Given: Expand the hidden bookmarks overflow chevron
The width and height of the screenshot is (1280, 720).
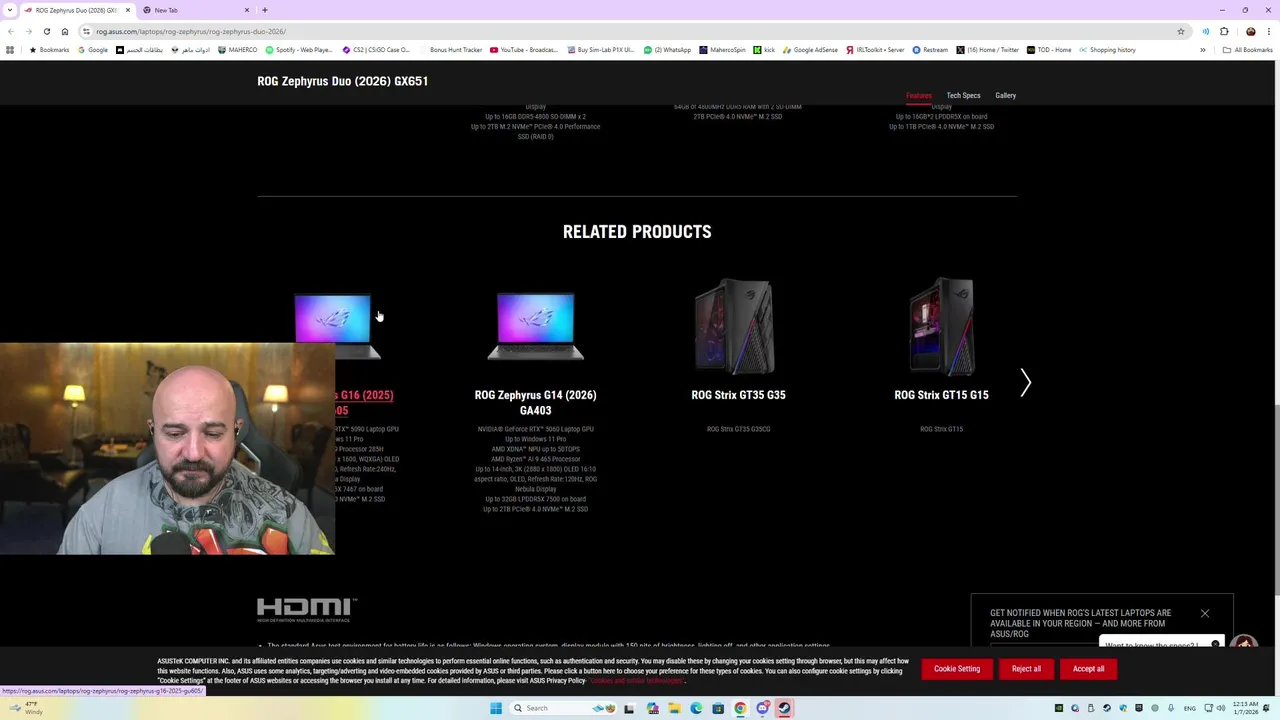Looking at the screenshot, I should pyautogui.click(x=1203, y=50).
